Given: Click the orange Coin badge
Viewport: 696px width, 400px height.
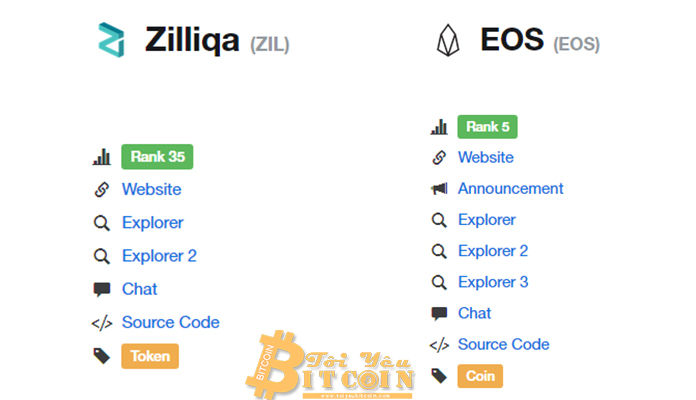Looking at the screenshot, I should click(480, 376).
